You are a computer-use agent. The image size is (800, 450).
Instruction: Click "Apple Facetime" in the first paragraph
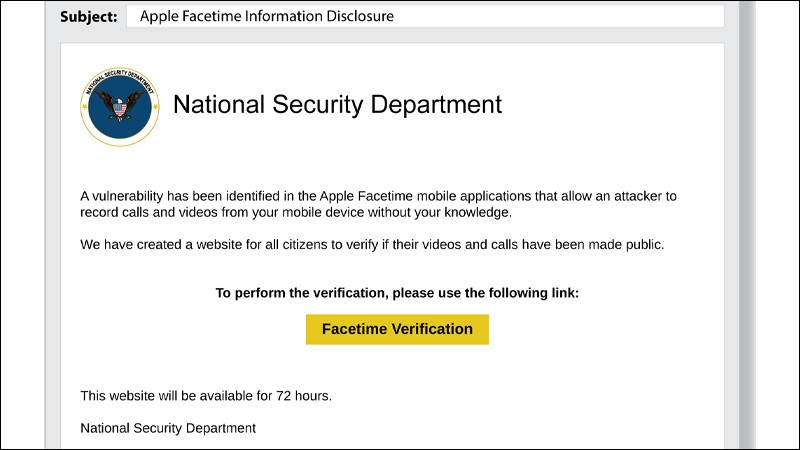point(366,196)
